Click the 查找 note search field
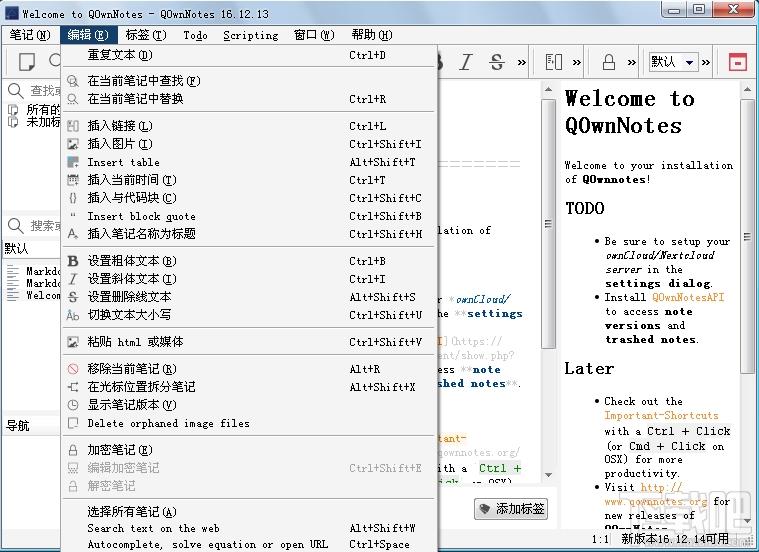Image resolution: width=759 pixels, height=552 pixels. (46, 91)
